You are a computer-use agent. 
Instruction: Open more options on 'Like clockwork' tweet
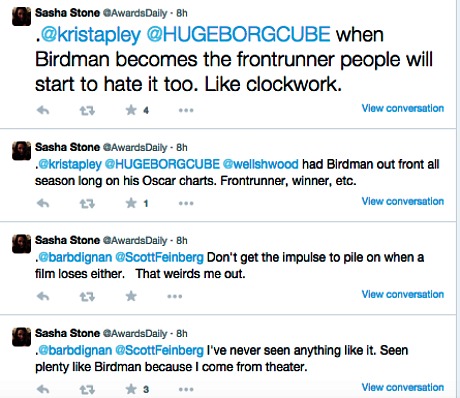[186, 110]
